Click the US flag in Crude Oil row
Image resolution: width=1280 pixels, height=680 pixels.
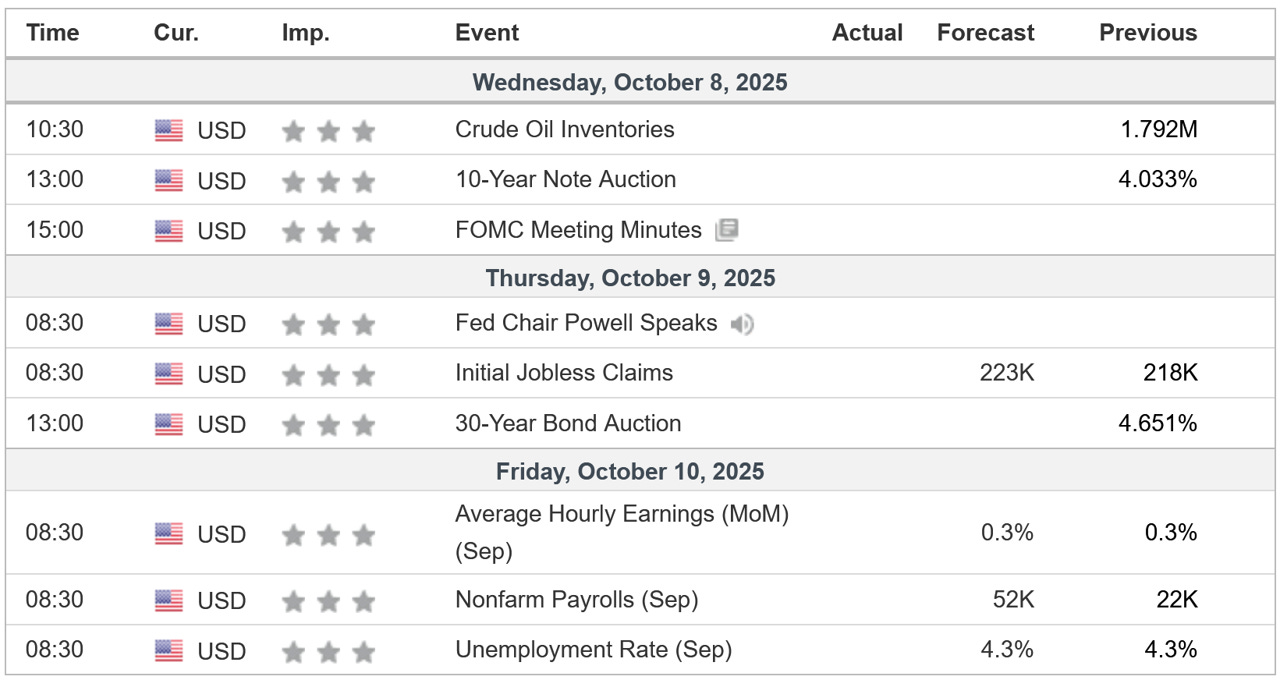pyautogui.click(x=169, y=130)
